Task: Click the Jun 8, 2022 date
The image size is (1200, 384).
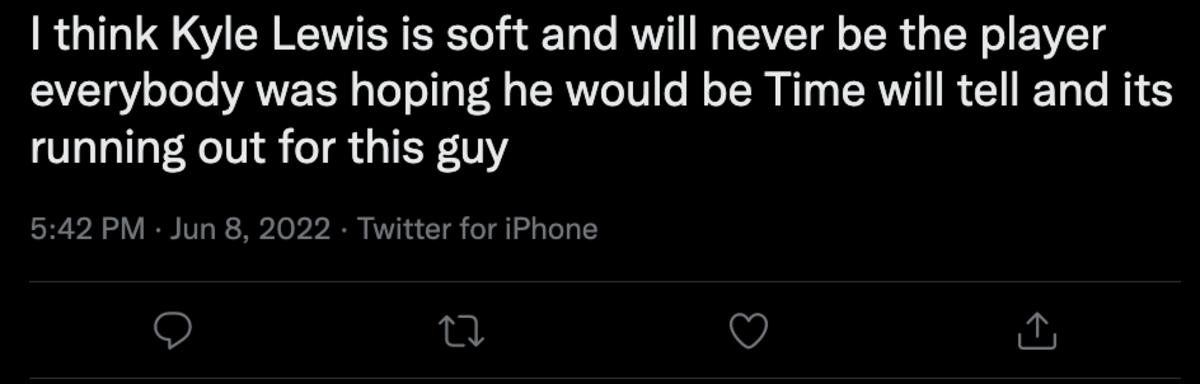Action: (250, 230)
